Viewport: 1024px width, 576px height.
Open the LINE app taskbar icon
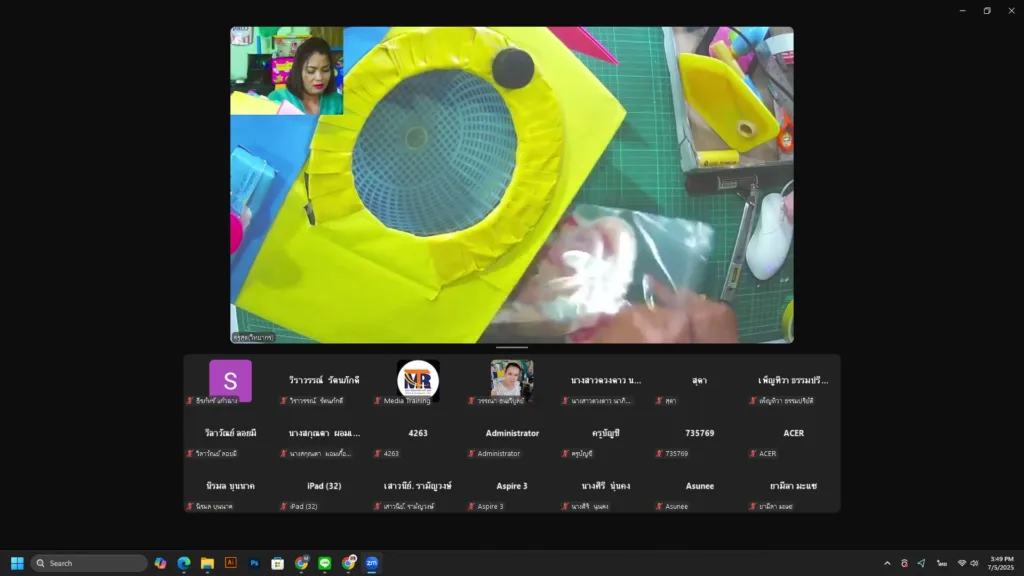tap(325, 563)
